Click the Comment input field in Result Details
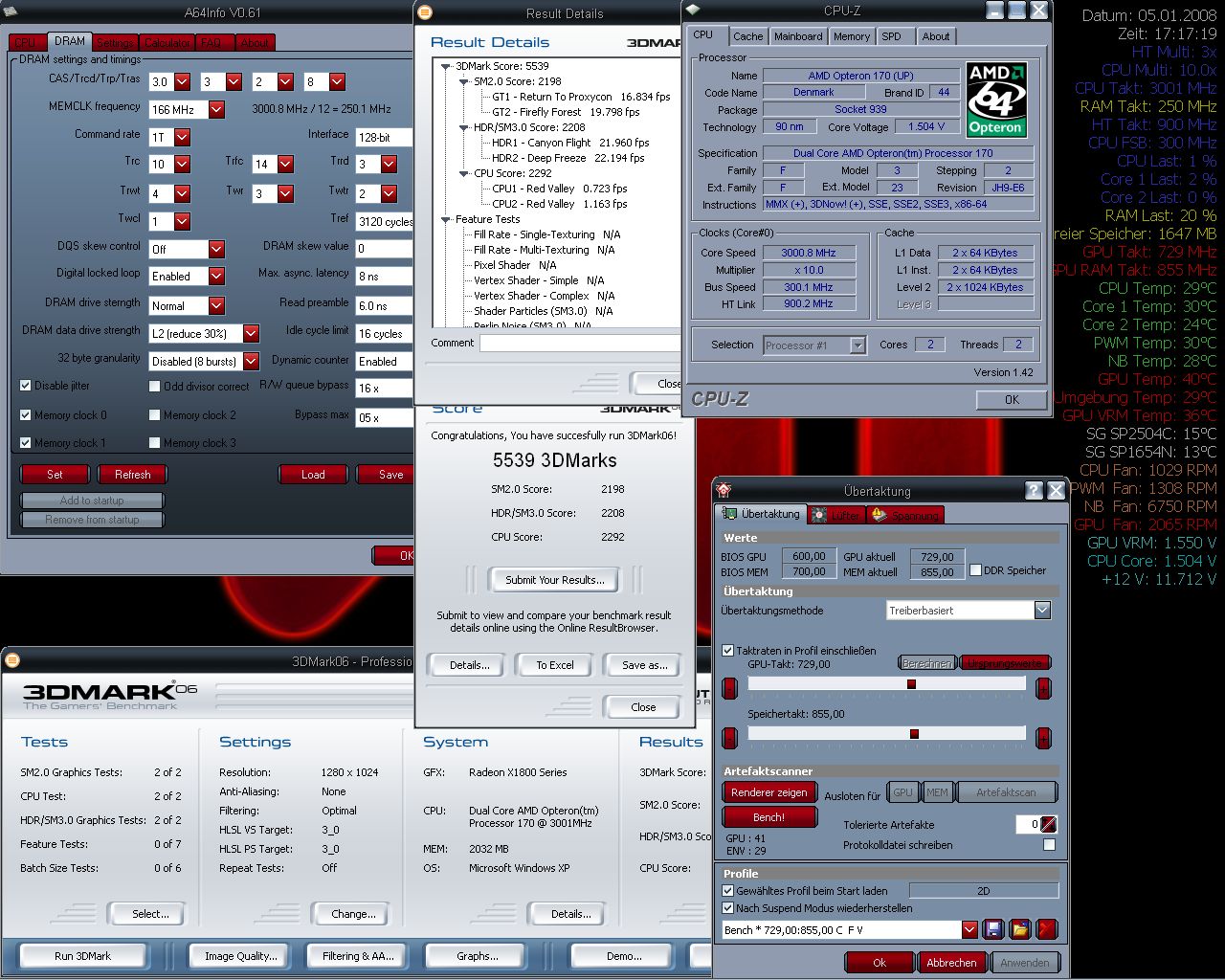This screenshot has width=1225, height=980. 579,343
